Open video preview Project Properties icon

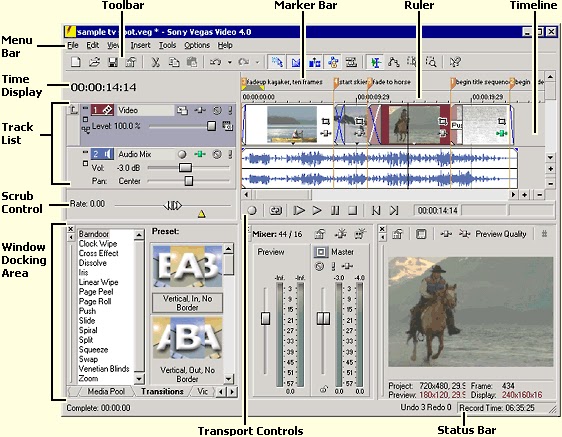pos(397,234)
